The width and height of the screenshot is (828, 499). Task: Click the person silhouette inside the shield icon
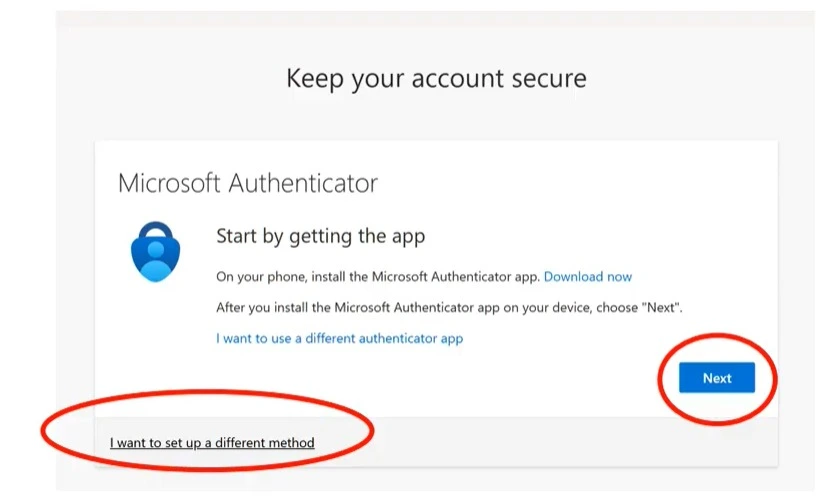coord(156,259)
